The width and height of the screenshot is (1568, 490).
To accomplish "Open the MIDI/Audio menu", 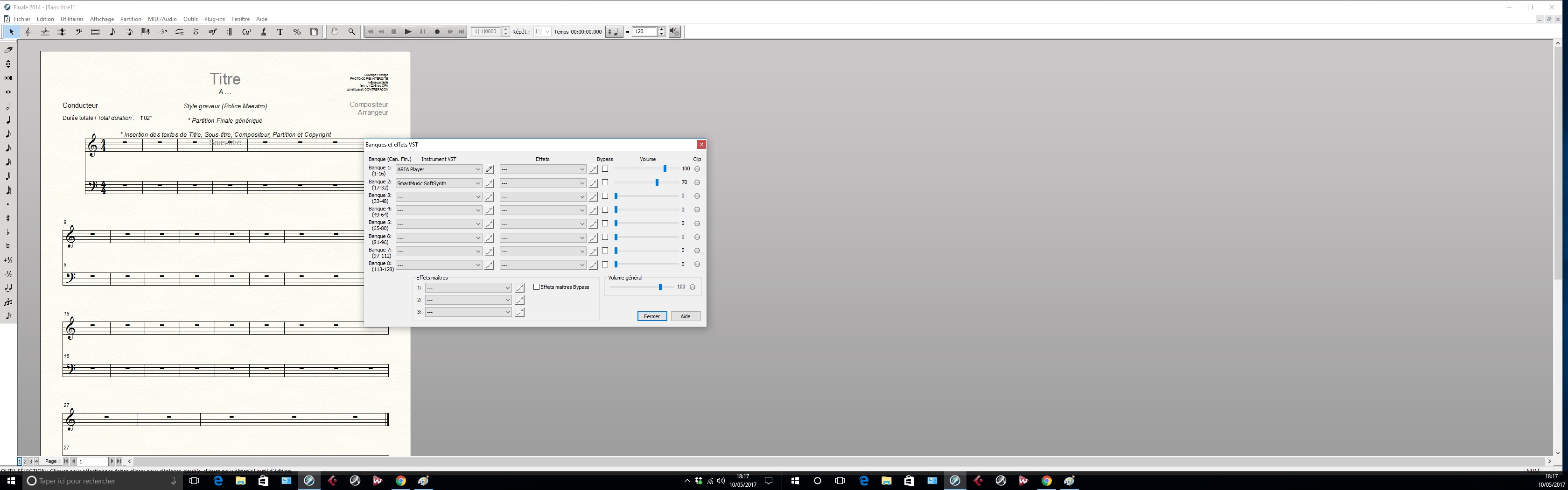I will pyautogui.click(x=162, y=20).
